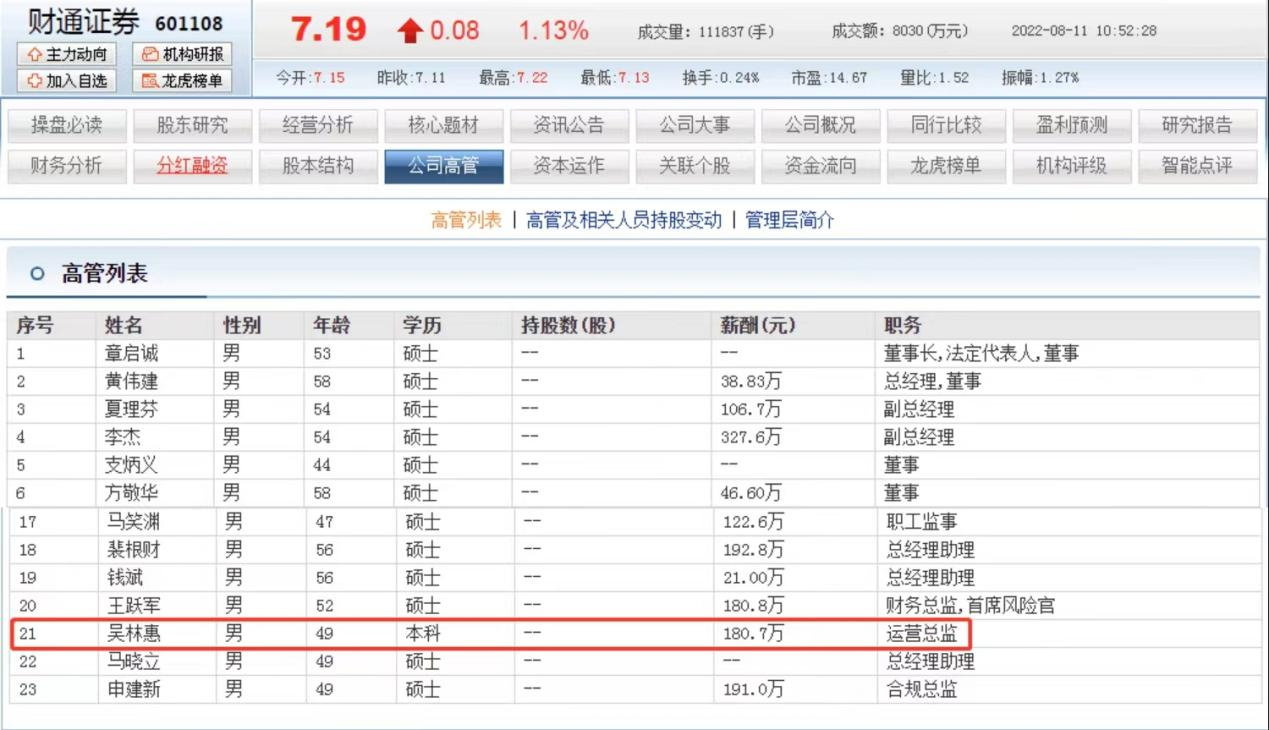Click 加入自选 button
This screenshot has width=1269, height=730.
click(x=68, y=81)
